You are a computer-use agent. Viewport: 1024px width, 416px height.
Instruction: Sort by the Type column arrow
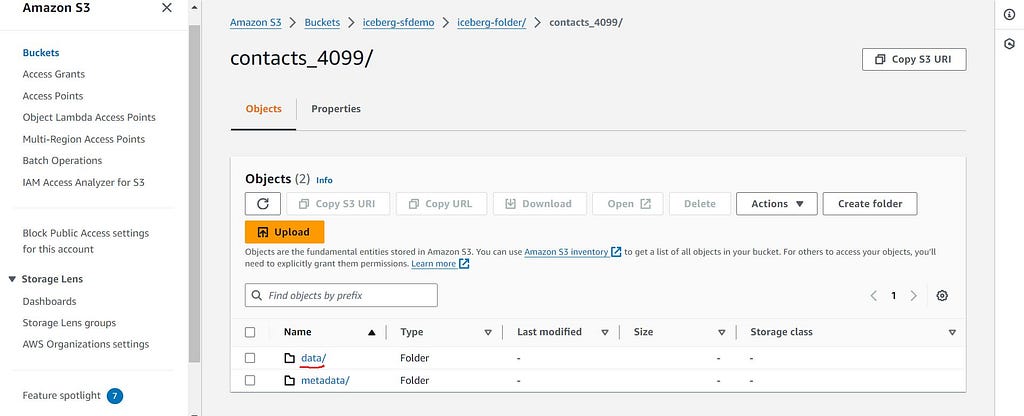coord(488,332)
